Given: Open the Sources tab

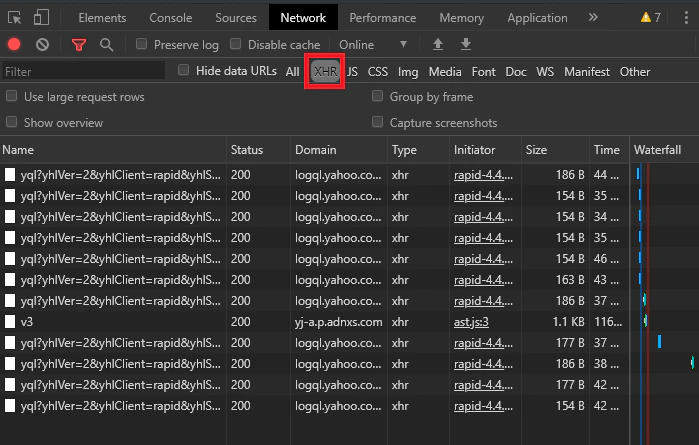Looking at the screenshot, I should point(236,18).
